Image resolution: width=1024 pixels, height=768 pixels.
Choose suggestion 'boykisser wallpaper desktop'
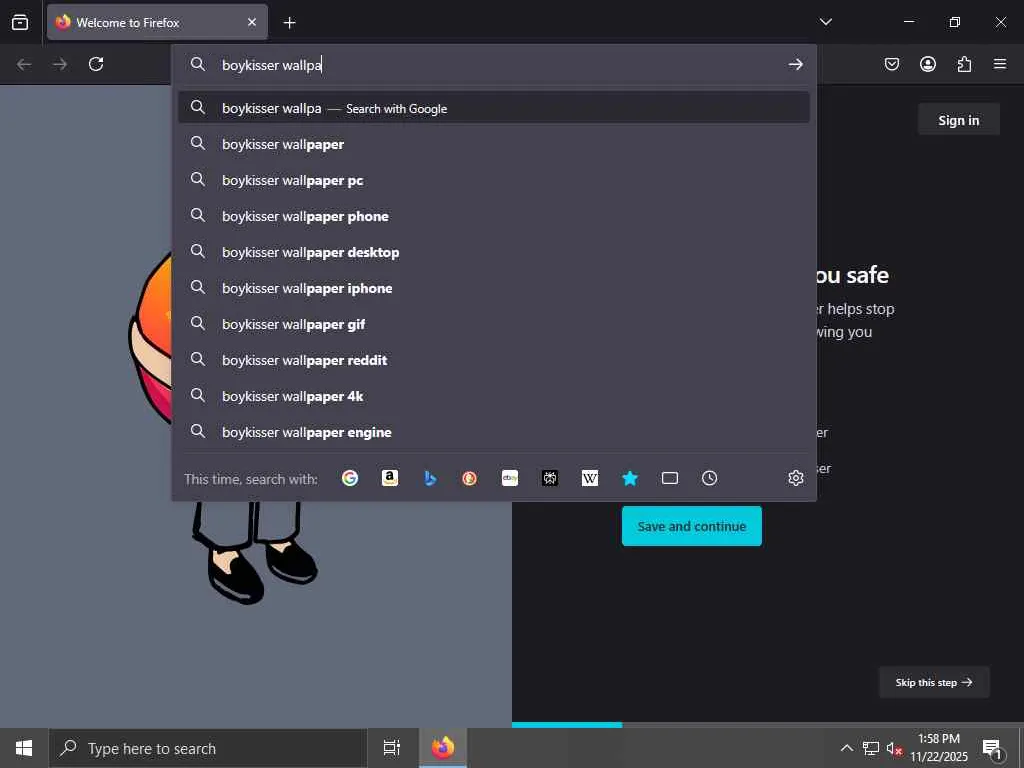click(494, 251)
